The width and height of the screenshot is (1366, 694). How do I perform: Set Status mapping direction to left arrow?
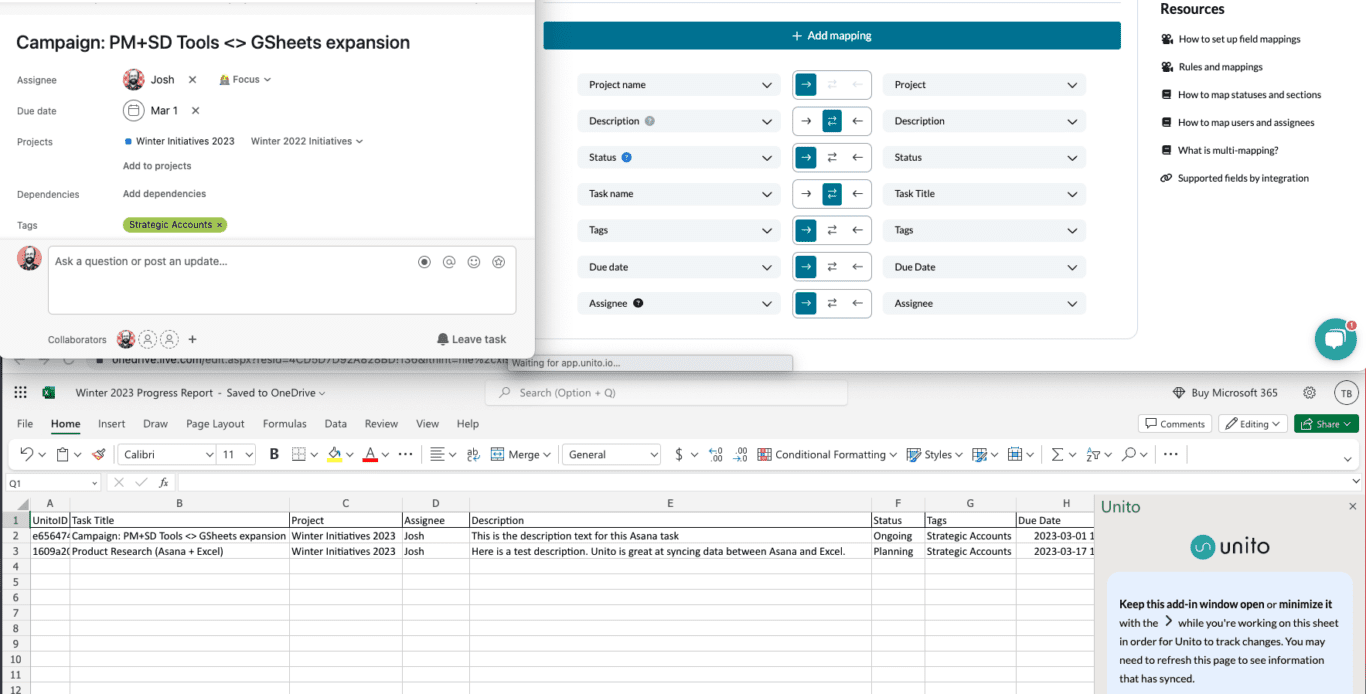point(857,157)
